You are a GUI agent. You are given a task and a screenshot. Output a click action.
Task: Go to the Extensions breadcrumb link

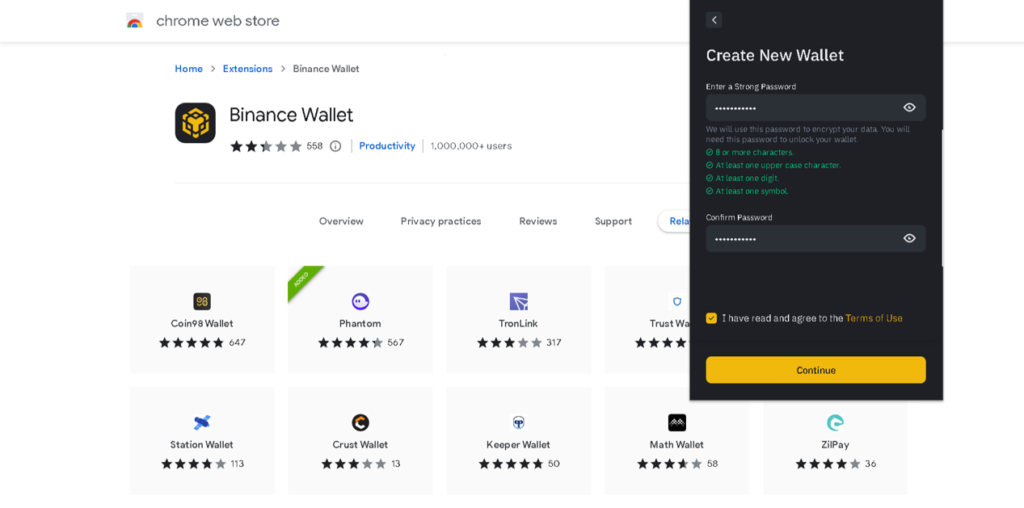[248, 69]
